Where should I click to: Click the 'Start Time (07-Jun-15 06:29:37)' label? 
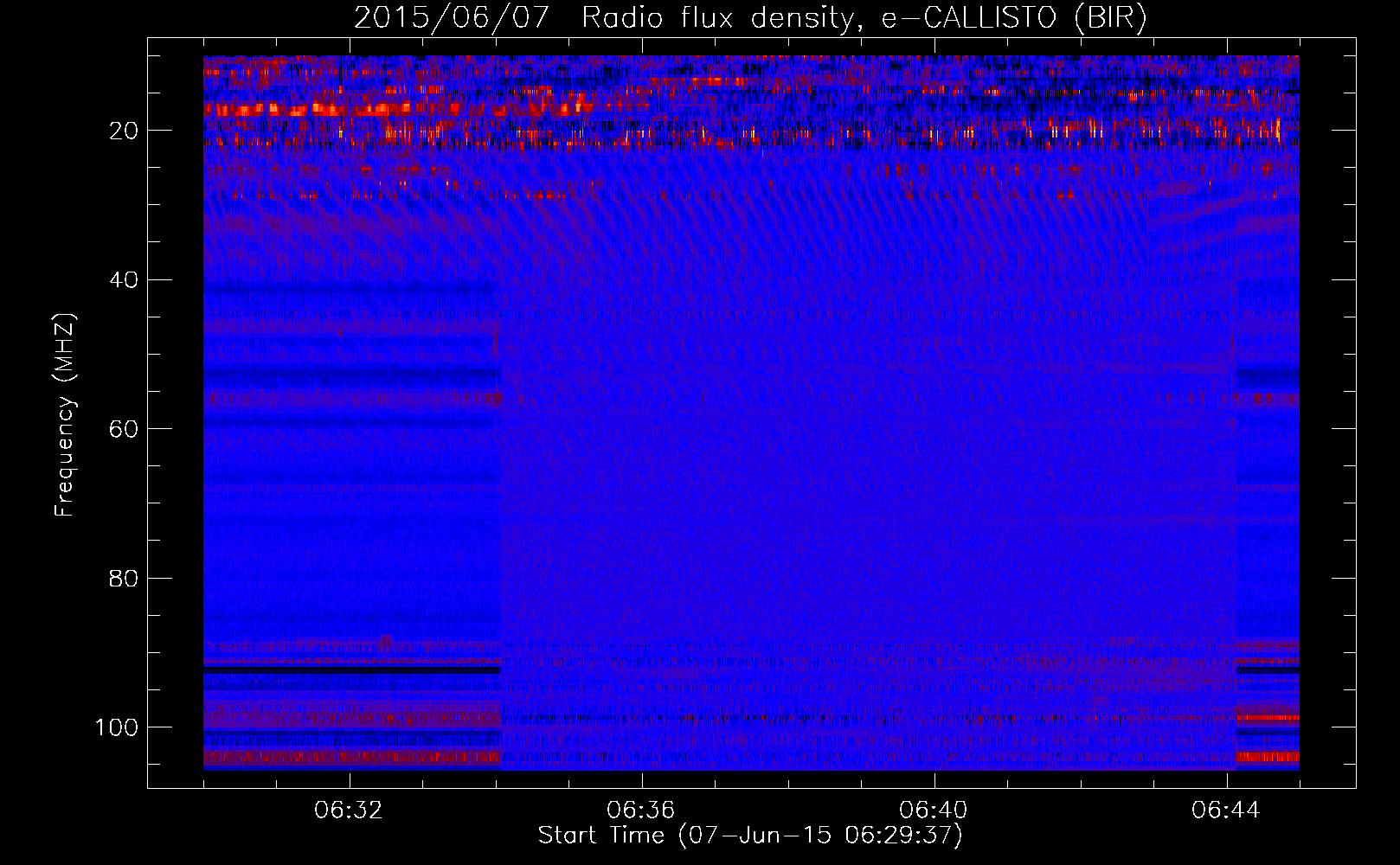click(750, 836)
